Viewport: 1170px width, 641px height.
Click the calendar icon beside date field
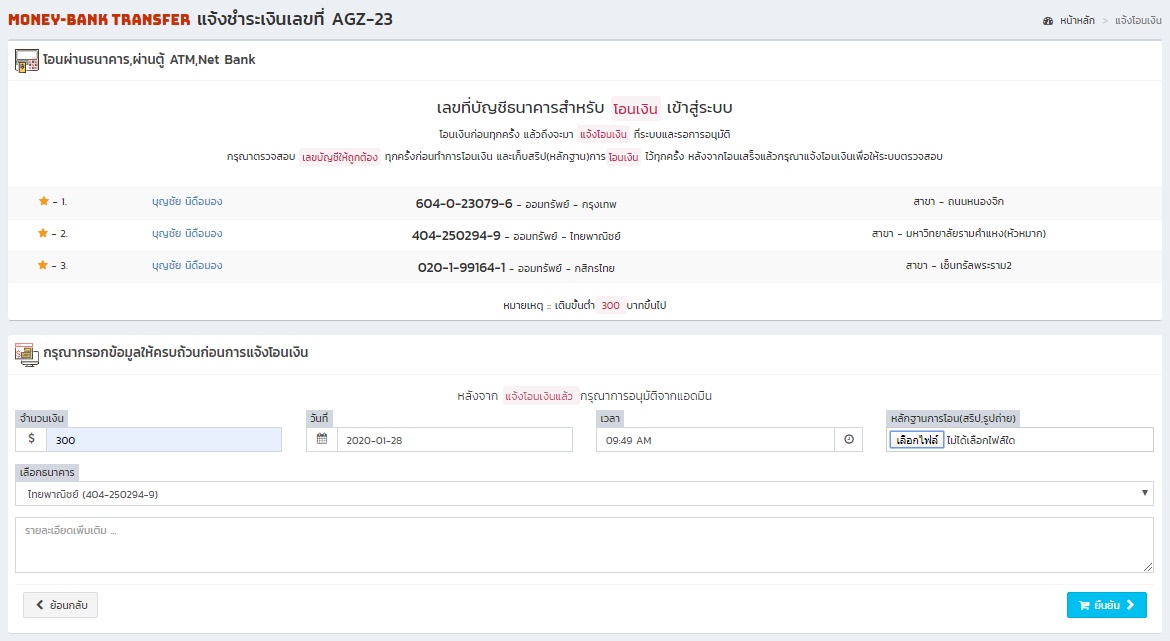point(322,440)
